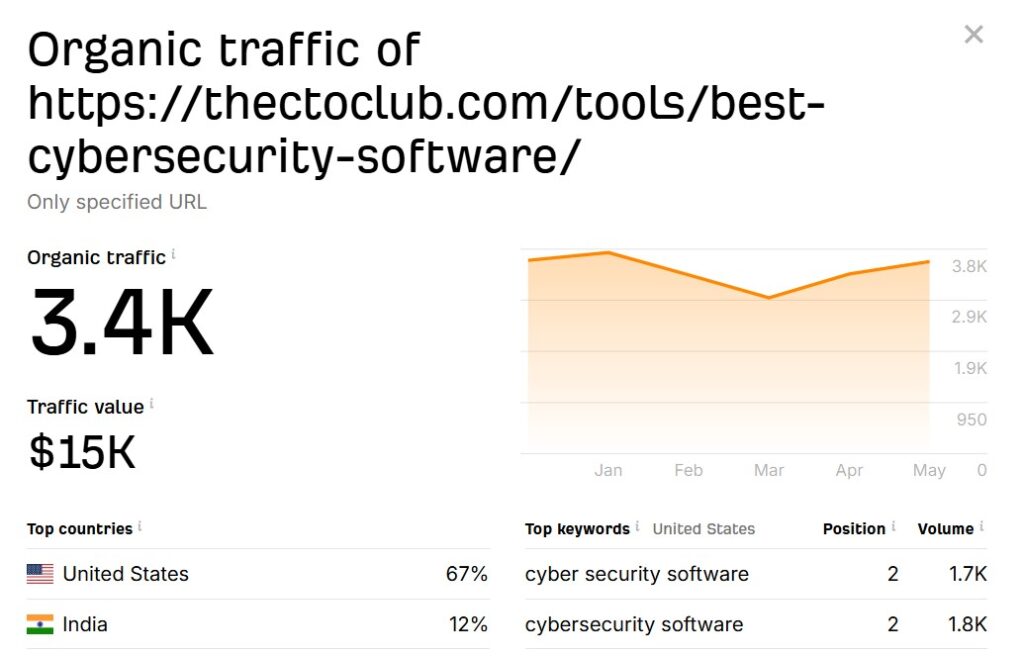The width and height of the screenshot is (1024, 656).
Task: Click info icon beside Traffic value
Action: tap(151, 404)
